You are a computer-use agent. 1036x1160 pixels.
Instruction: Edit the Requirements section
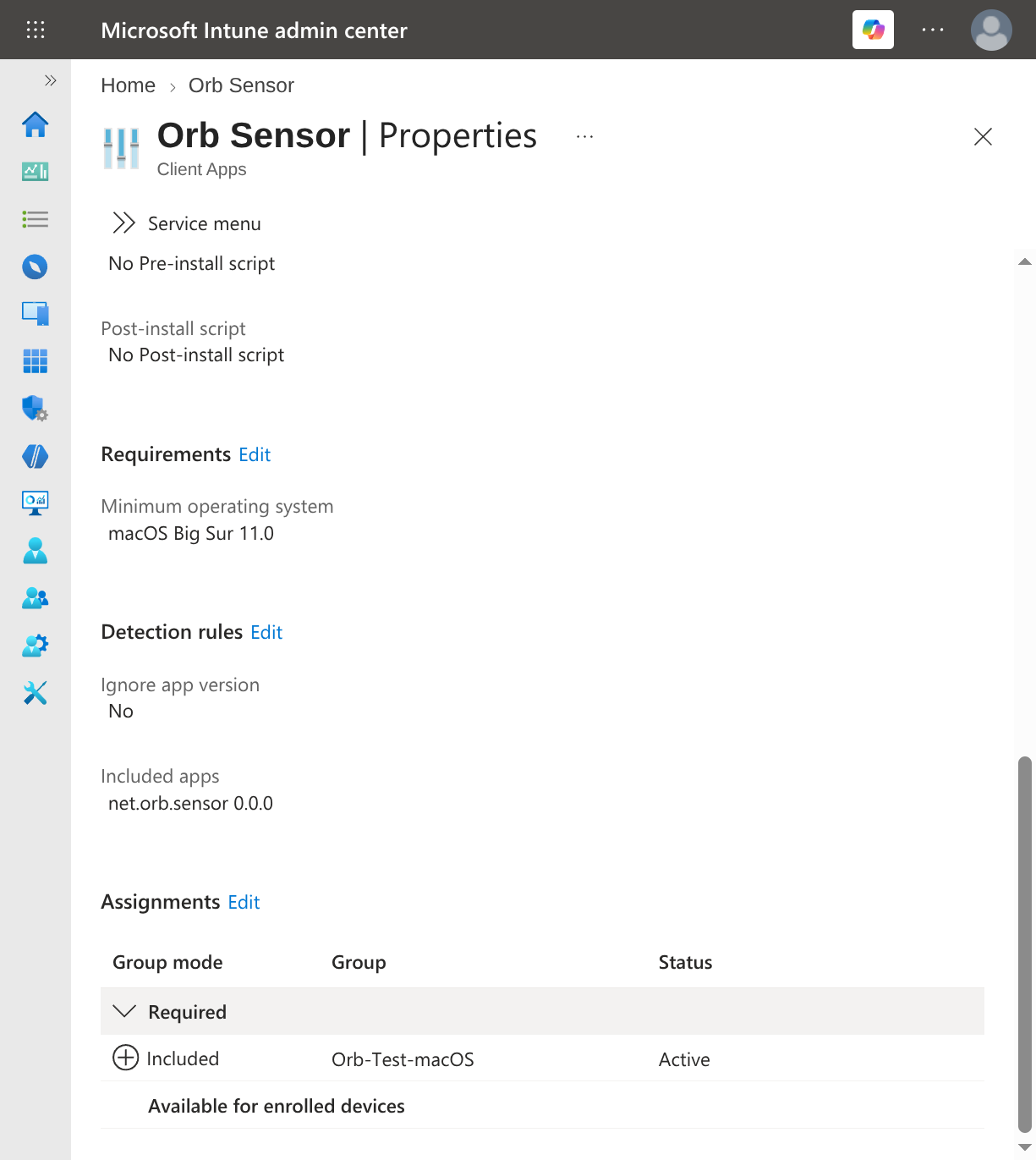click(x=255, y=455)
